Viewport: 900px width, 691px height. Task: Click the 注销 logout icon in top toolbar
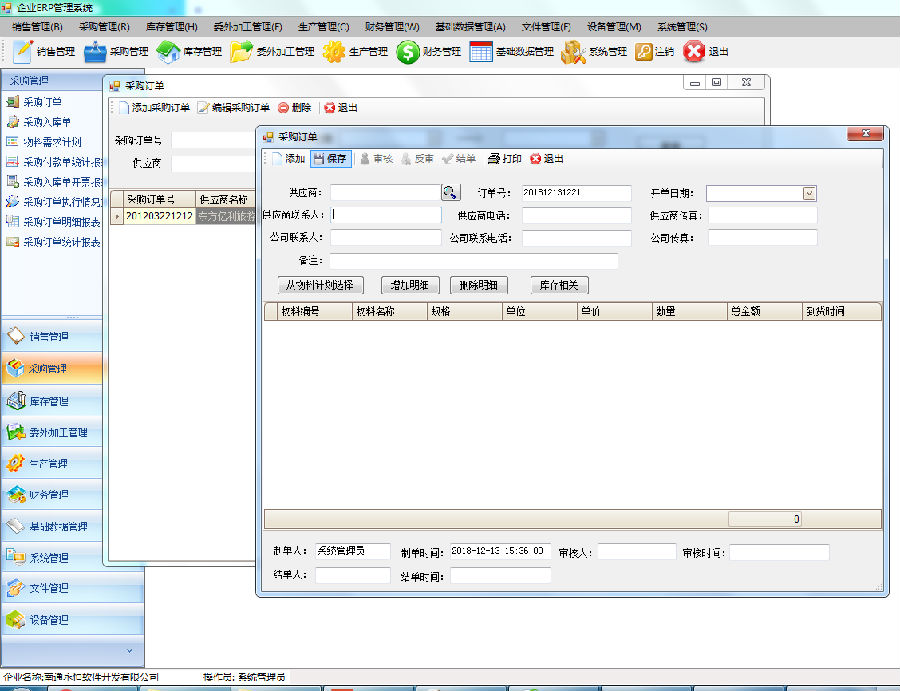click(644, 52)
